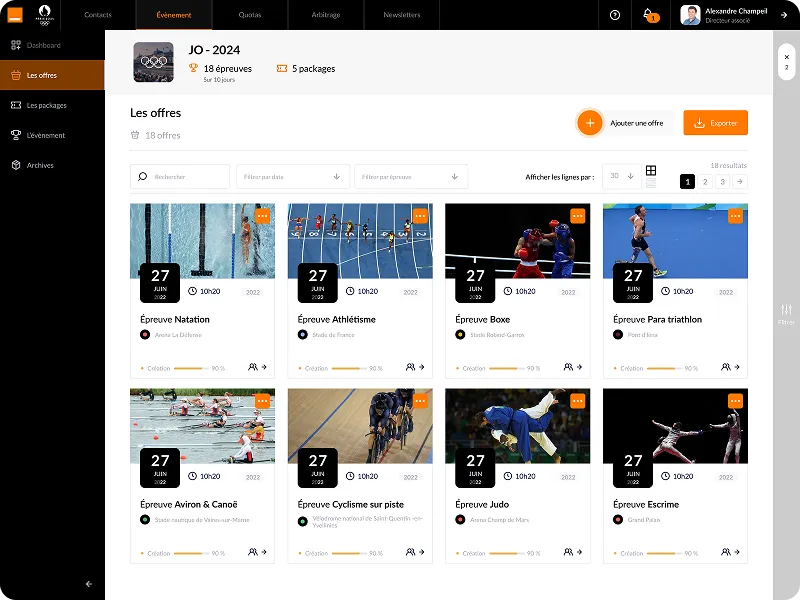Click the people icon on Épreuve Natation card
800x600 pixels.
(253, 367)
